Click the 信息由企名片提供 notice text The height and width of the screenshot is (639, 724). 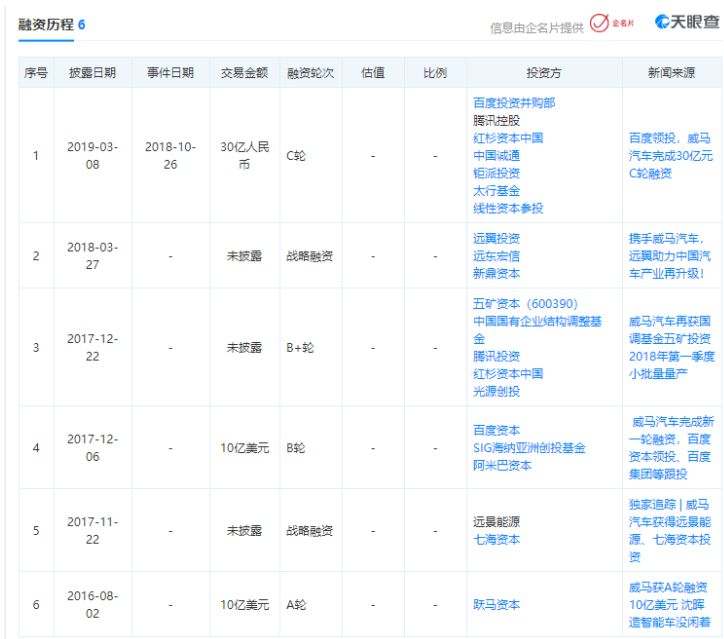pyautogui.click(x=537, y=28)
